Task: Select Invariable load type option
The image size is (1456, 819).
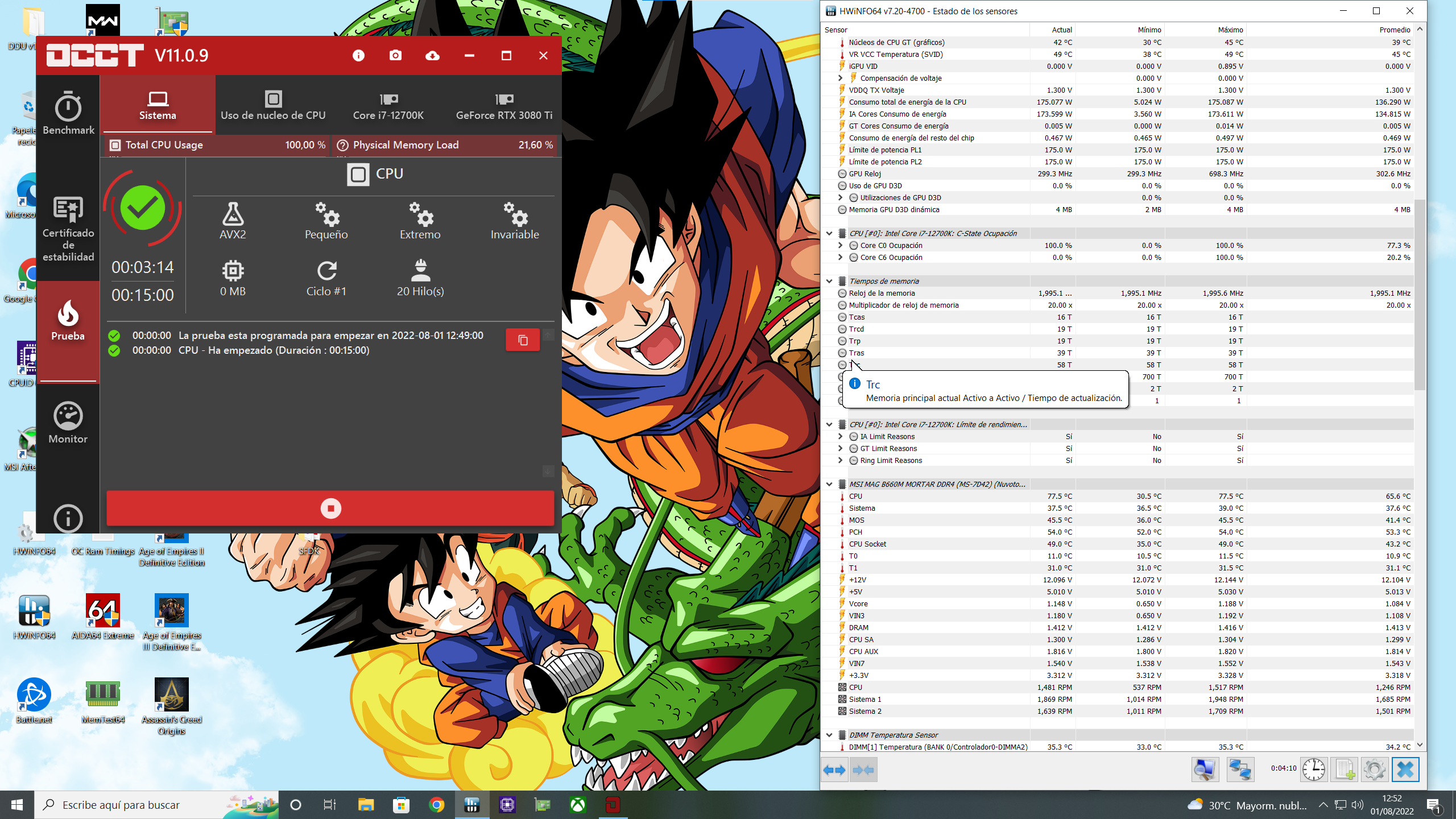Action: (x=515, y=221)
